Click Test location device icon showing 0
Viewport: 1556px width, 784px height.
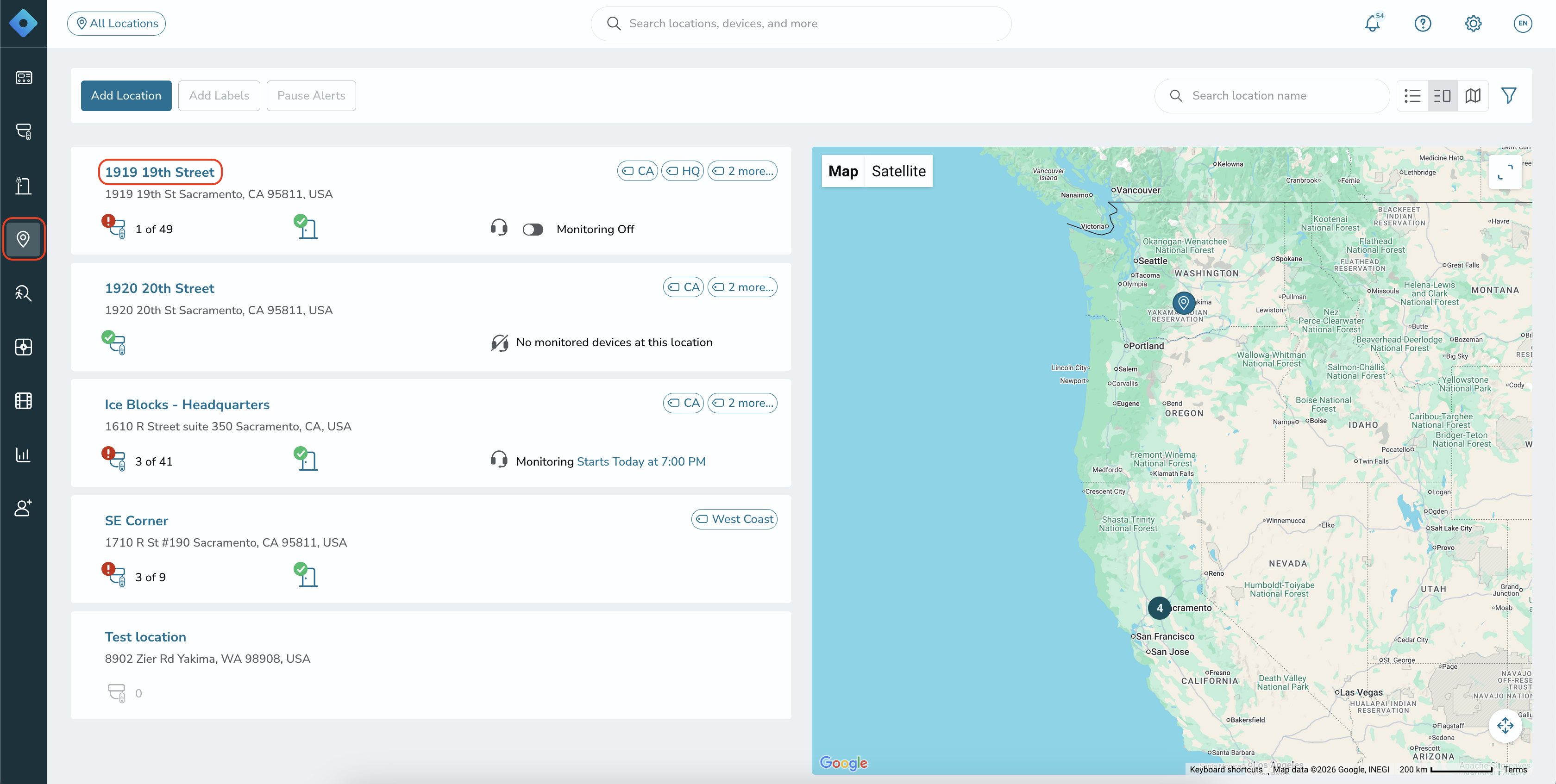[117, 693]
